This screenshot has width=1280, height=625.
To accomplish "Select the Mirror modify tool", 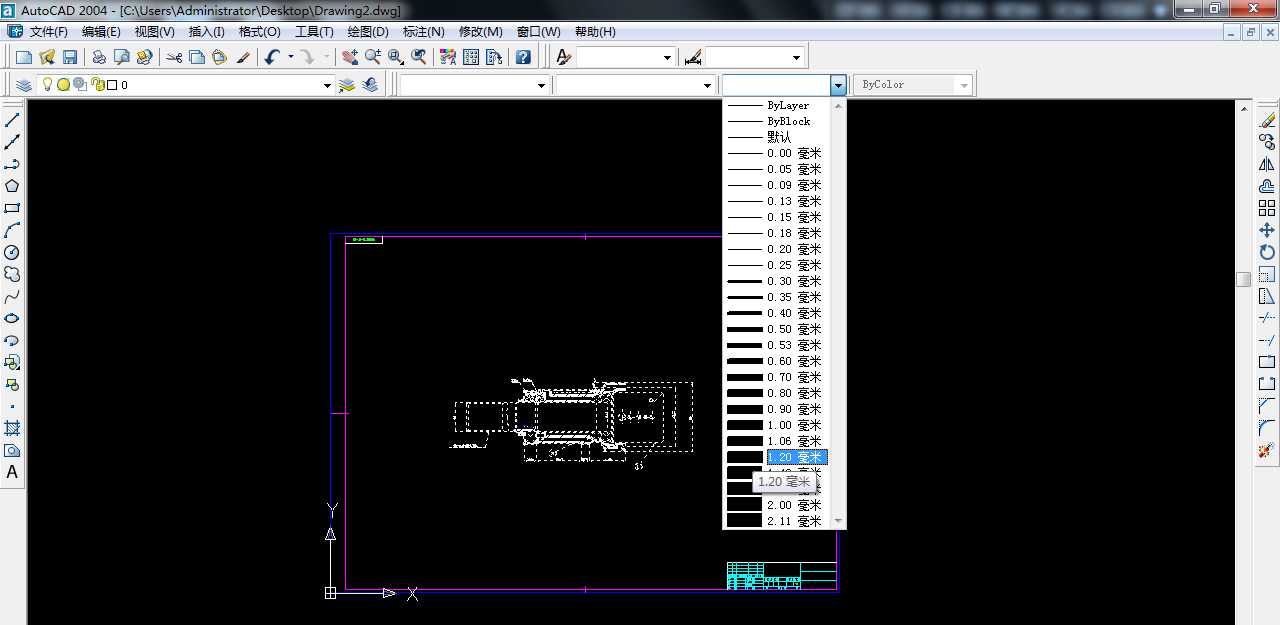I will (1267, 164).
